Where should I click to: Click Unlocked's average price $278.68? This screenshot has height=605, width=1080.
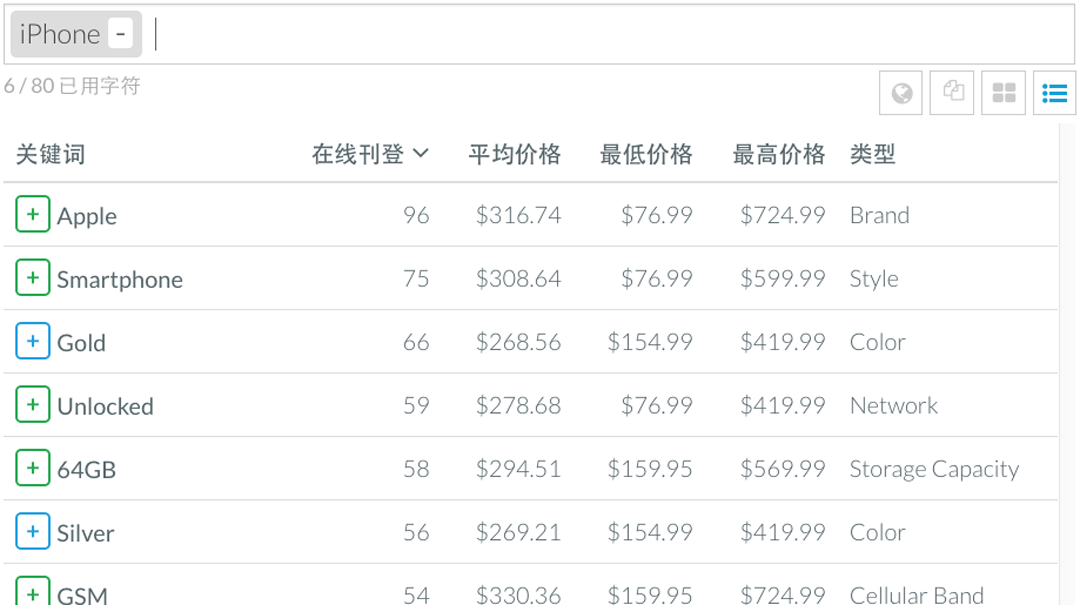pyautogui.click(x=518, y=405)
